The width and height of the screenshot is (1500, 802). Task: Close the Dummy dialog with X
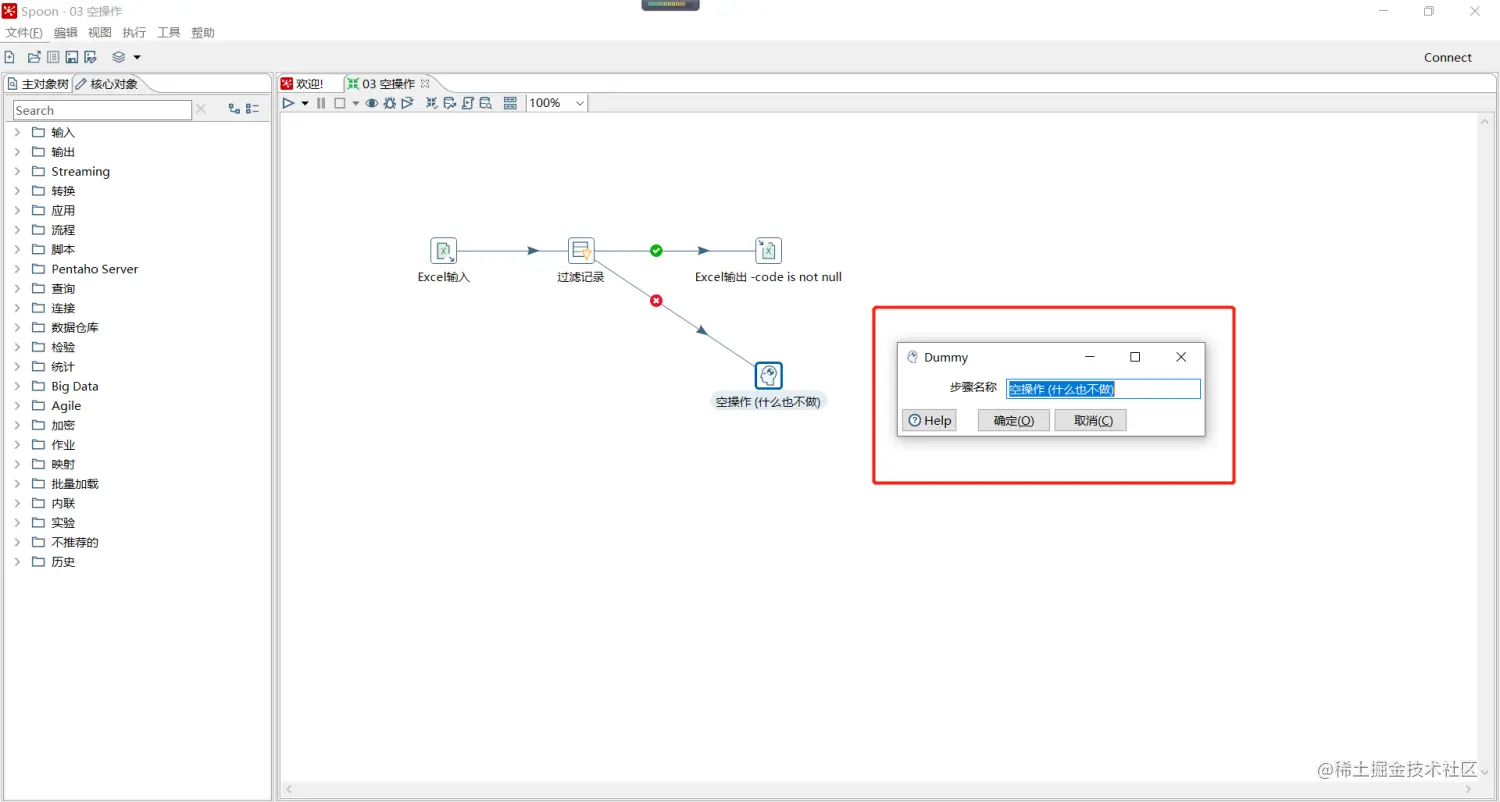point(1181,357)
